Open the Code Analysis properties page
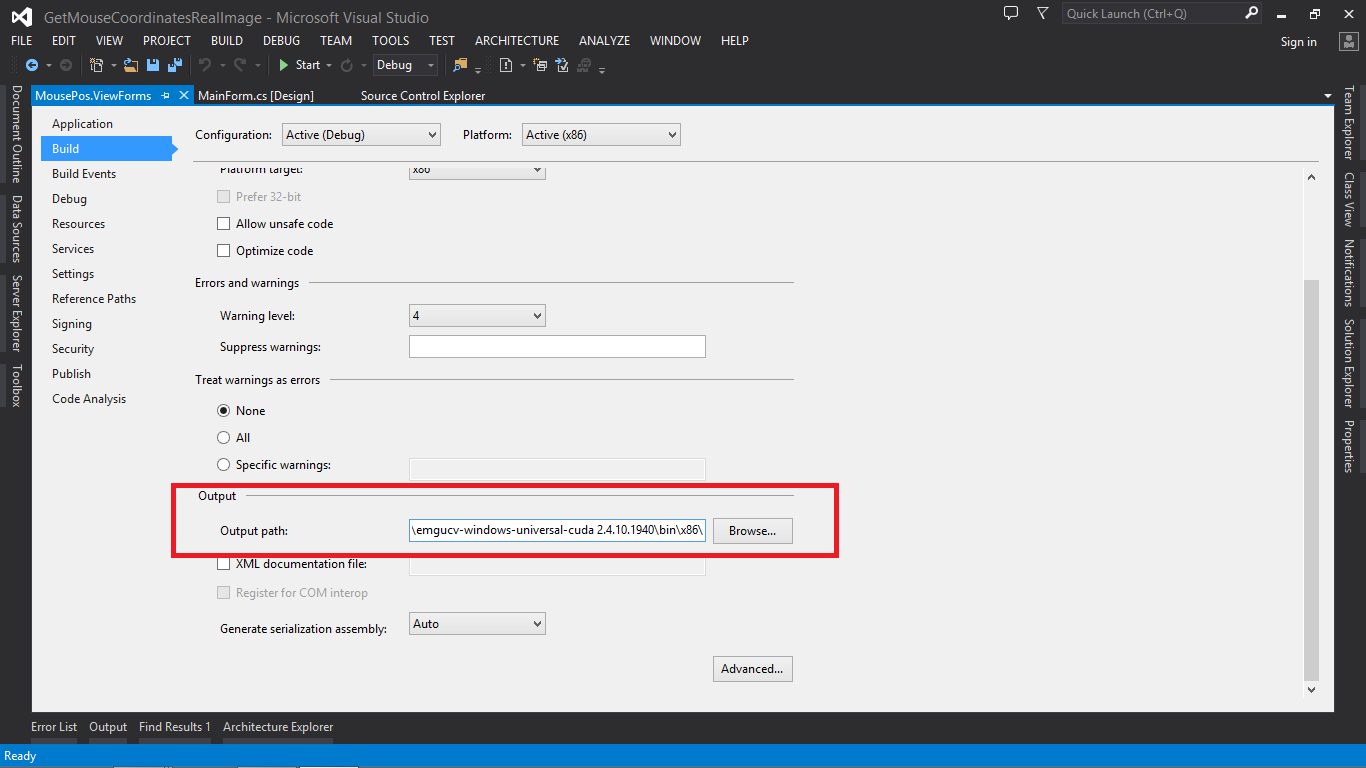Image resolution: width=1366 pixels, height=768 pixels. tap(89, 399)
